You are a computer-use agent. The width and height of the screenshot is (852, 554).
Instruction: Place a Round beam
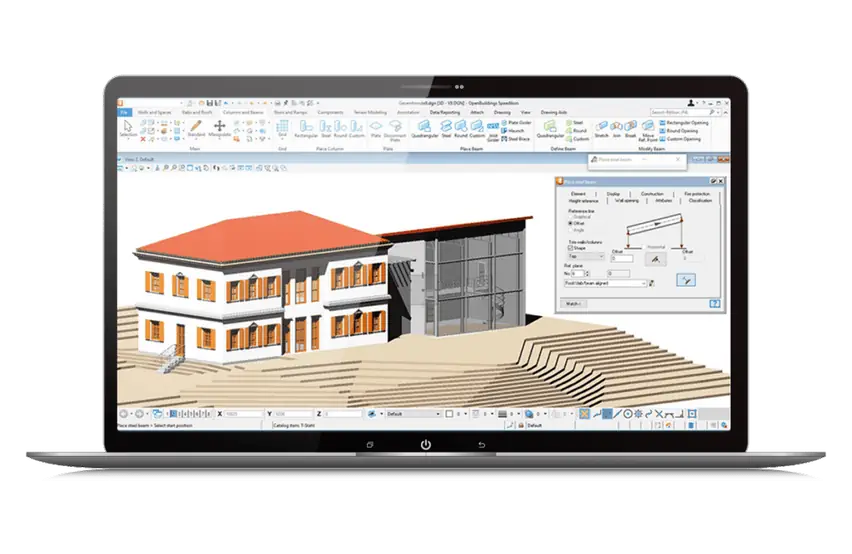pyautogui.click(x=461, y=129)
